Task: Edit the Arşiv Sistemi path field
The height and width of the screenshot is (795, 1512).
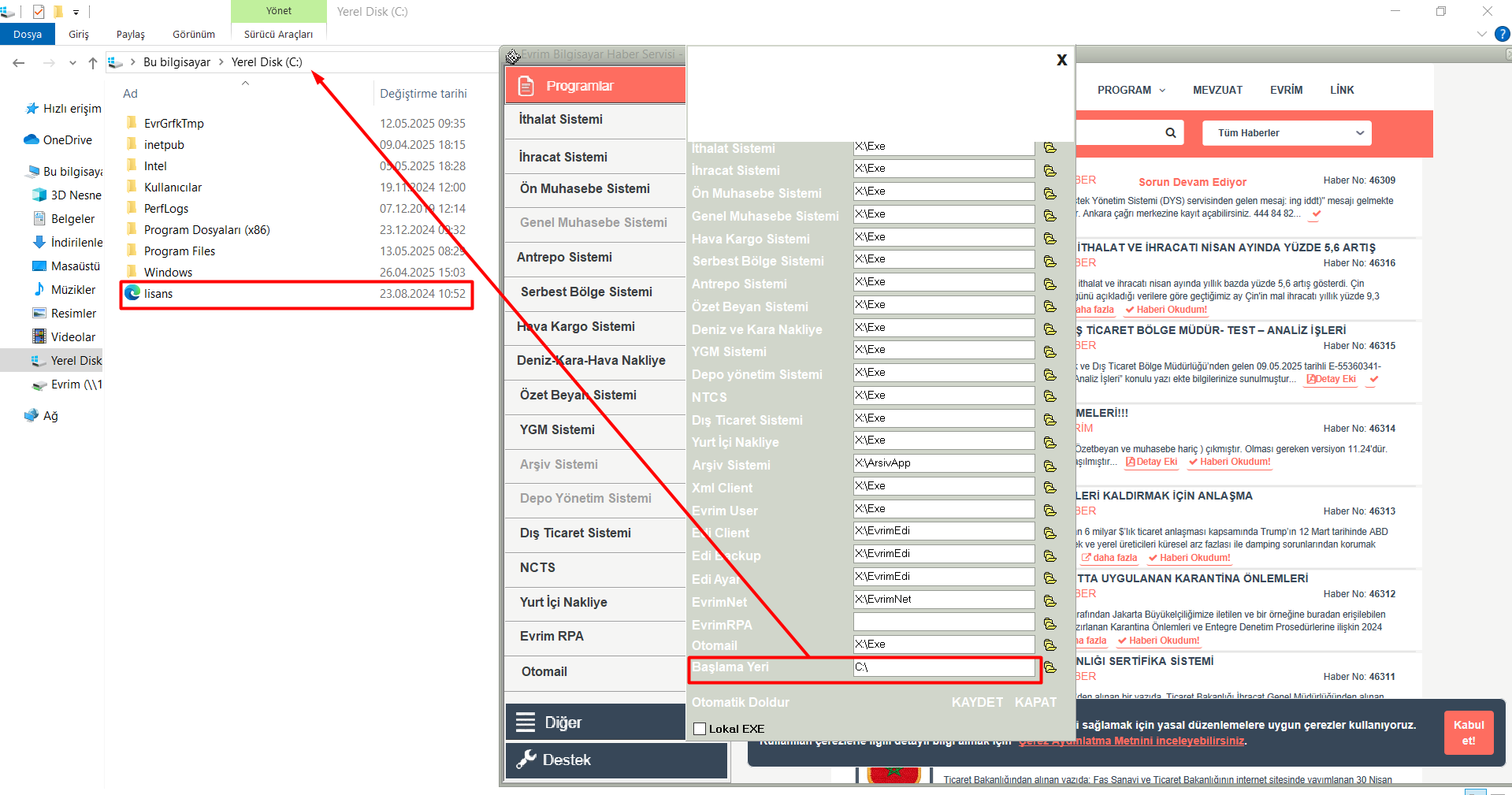Action: click(x=943, y=463)
